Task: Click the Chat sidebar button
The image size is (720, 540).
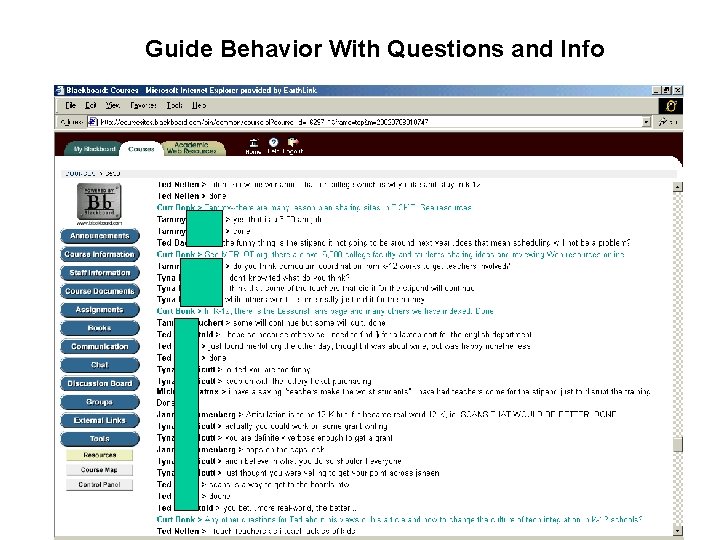Action: click(x=100, y=365)
